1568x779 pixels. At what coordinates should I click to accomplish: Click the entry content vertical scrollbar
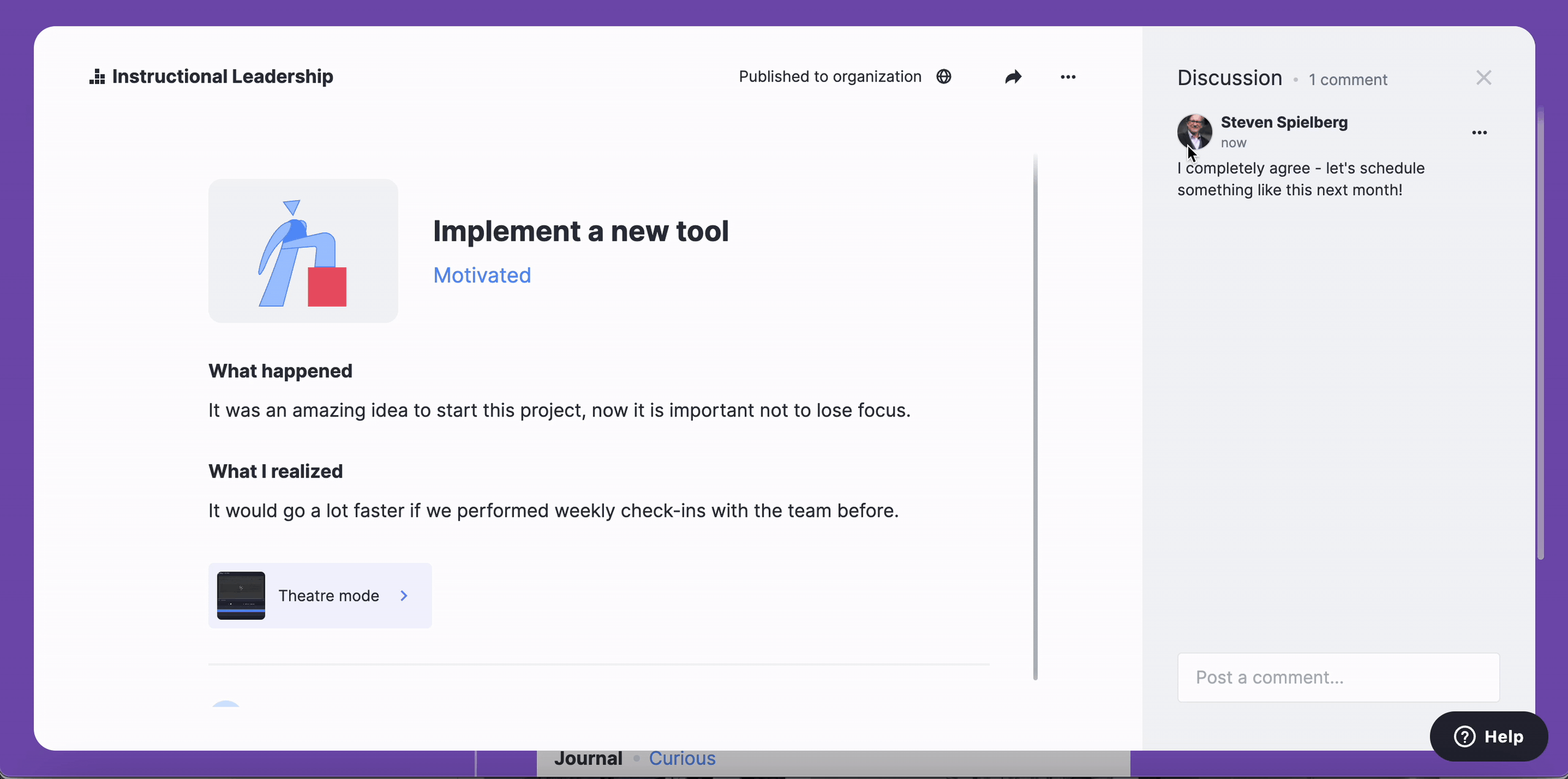1035,416
